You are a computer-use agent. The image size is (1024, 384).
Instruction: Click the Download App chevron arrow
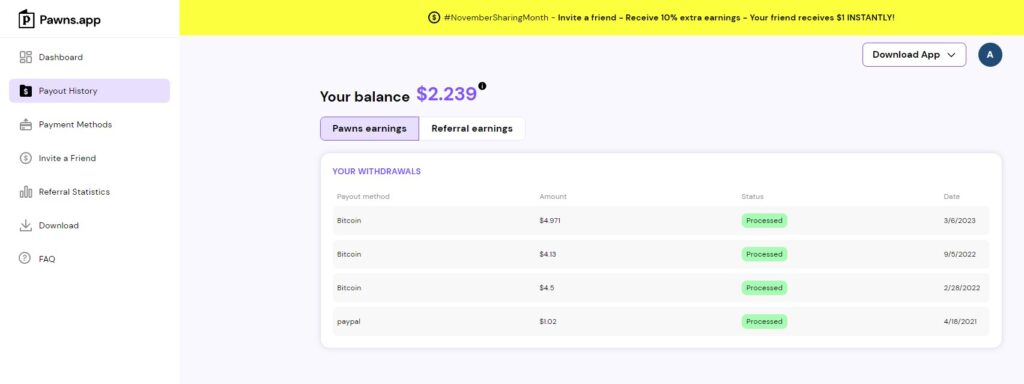coord(952,55)
